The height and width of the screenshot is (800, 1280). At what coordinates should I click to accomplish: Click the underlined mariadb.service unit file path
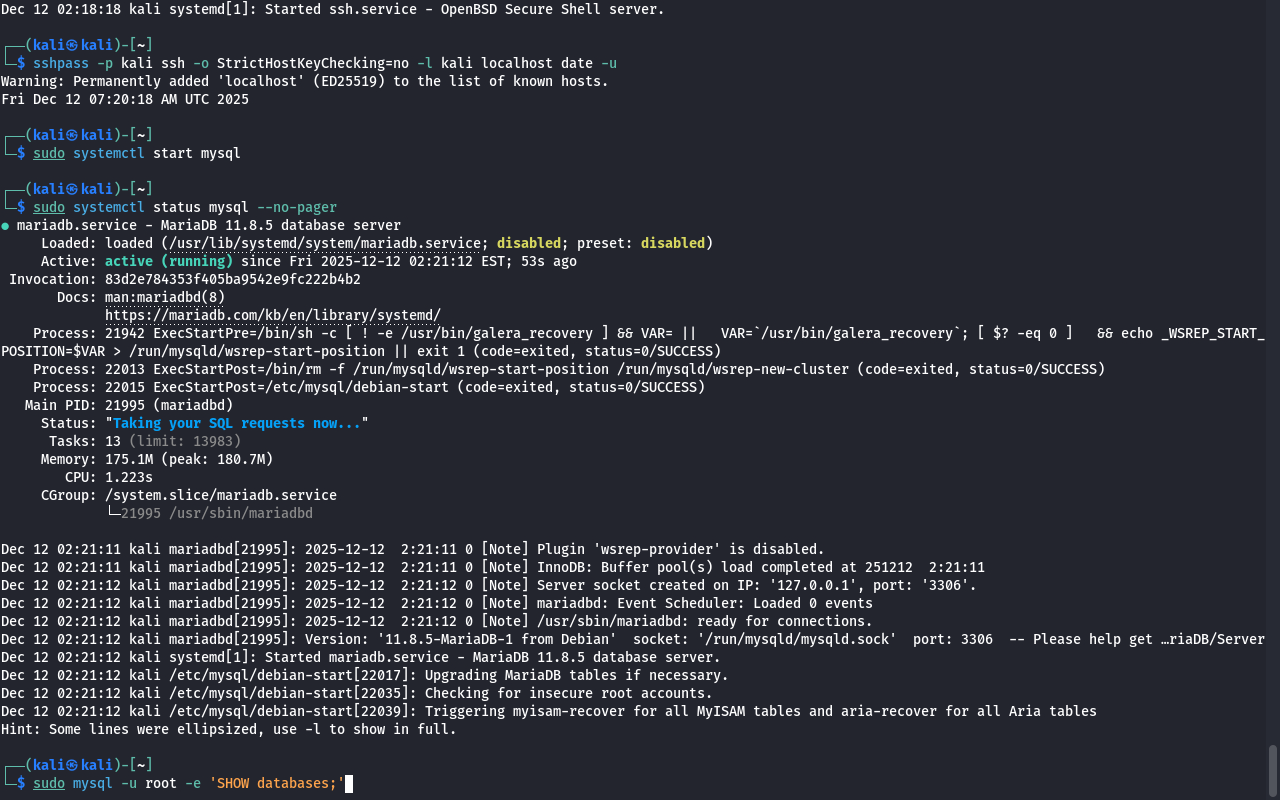[x=325, y=243]
